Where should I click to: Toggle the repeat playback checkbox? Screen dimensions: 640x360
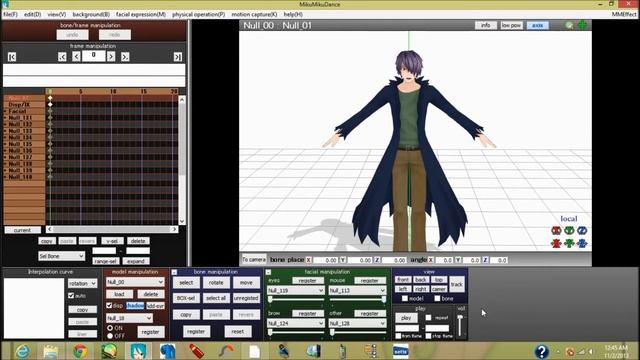click(x=428, y=318)
